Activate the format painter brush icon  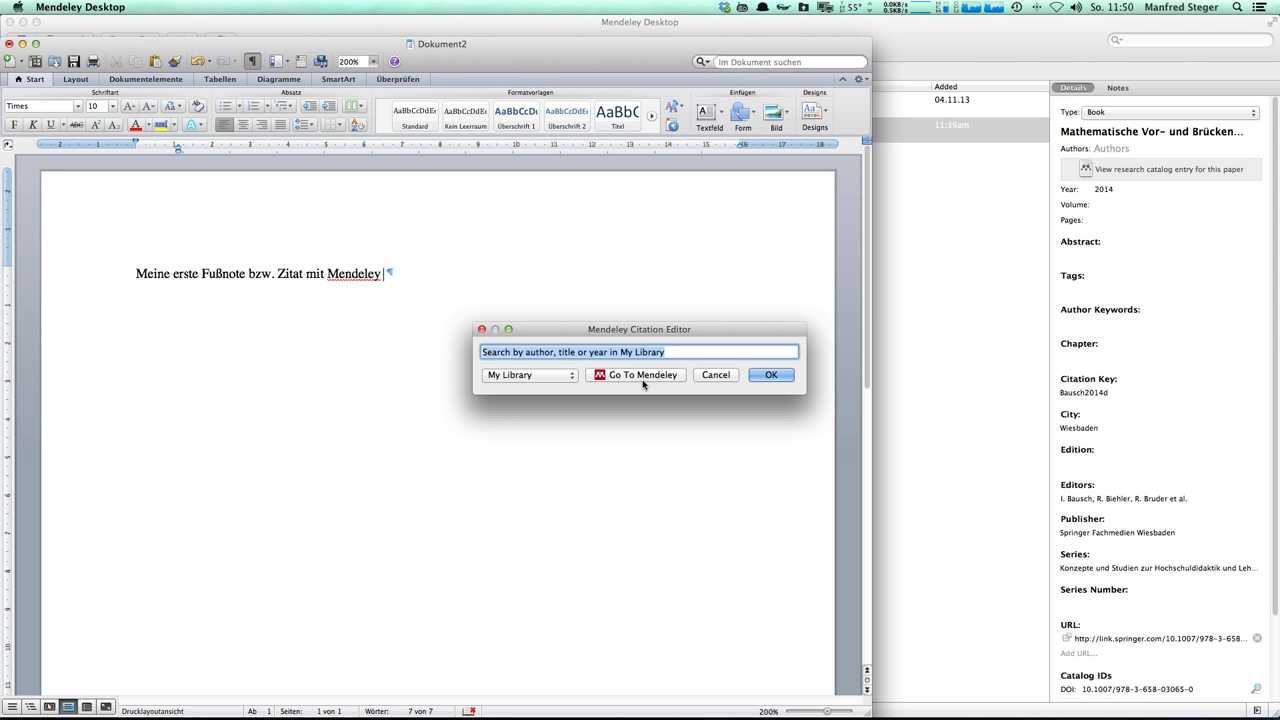click(175, 62)
